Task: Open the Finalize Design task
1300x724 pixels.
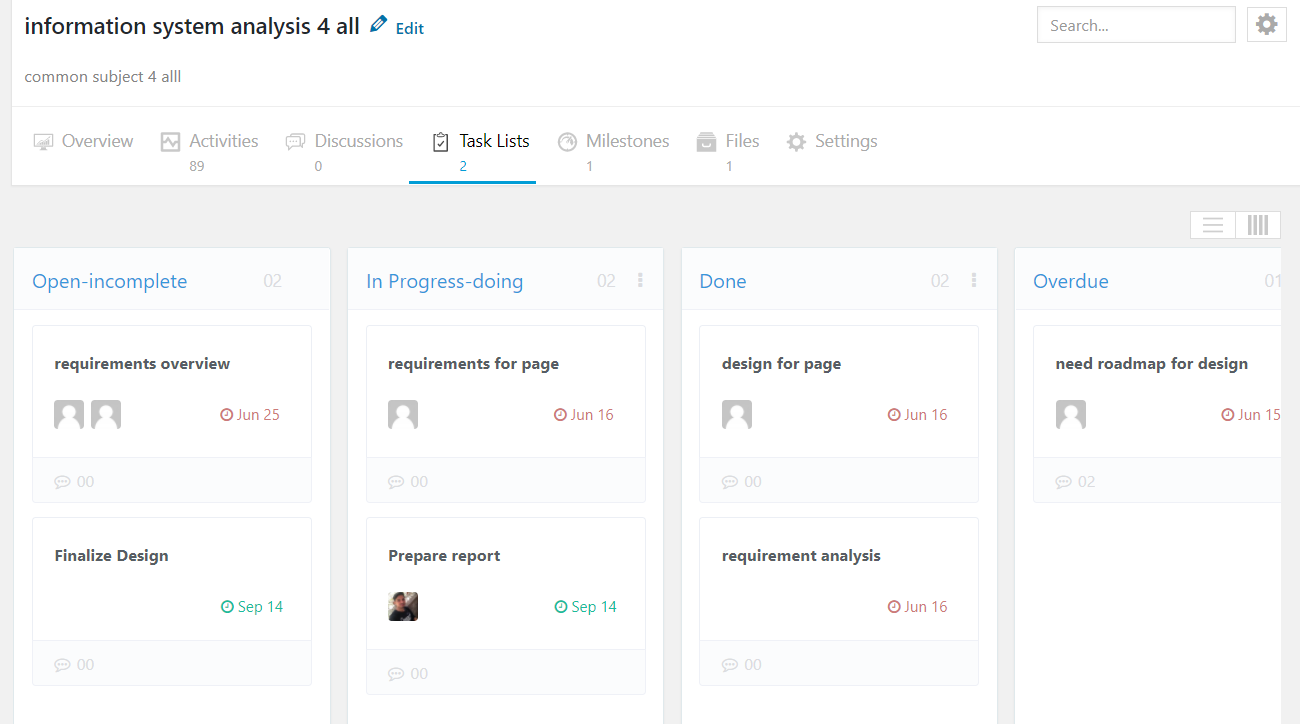Action: (x=111, y=556)
